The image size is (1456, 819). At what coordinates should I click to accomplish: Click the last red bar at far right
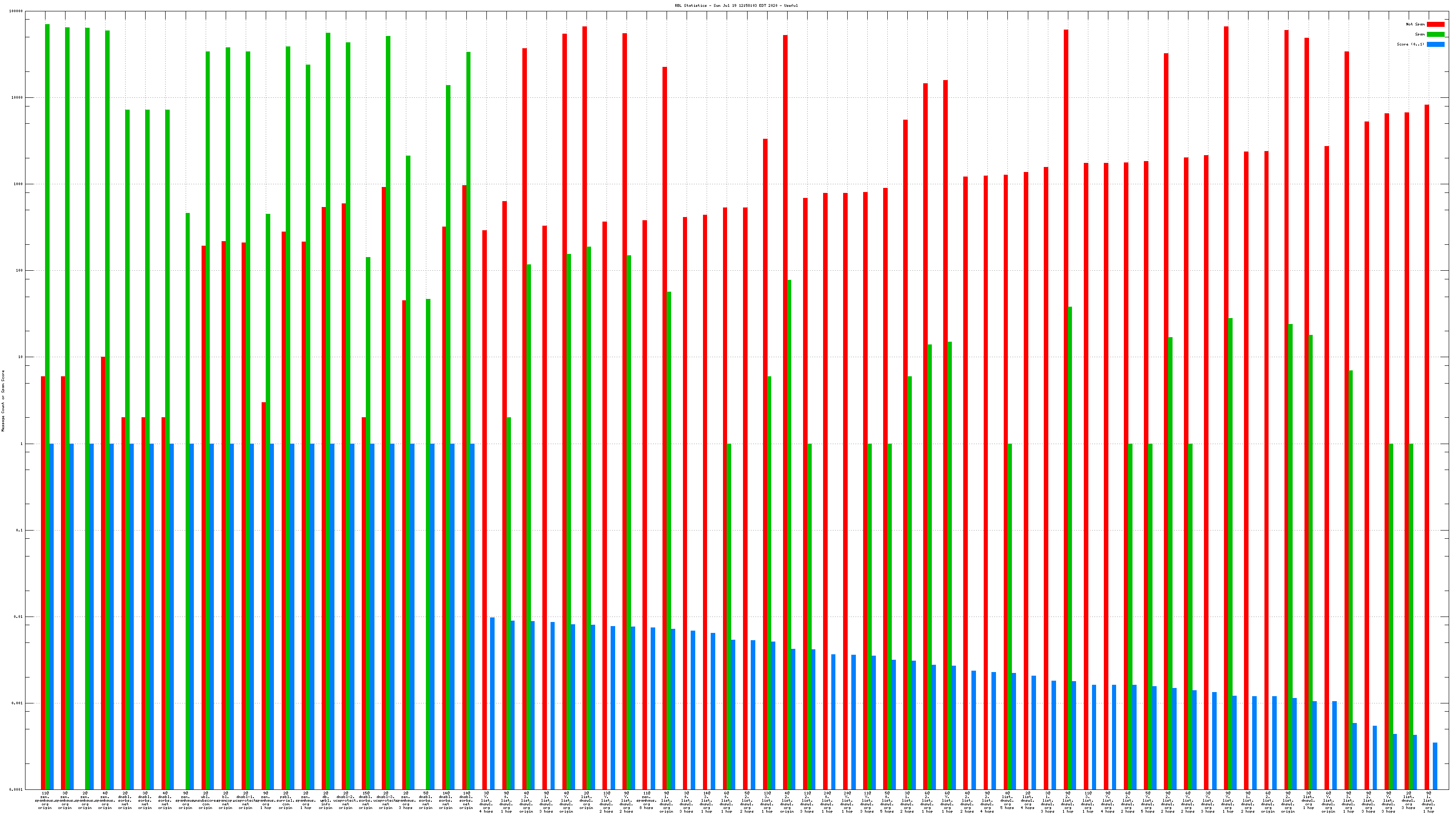[x=1426, y=396]
